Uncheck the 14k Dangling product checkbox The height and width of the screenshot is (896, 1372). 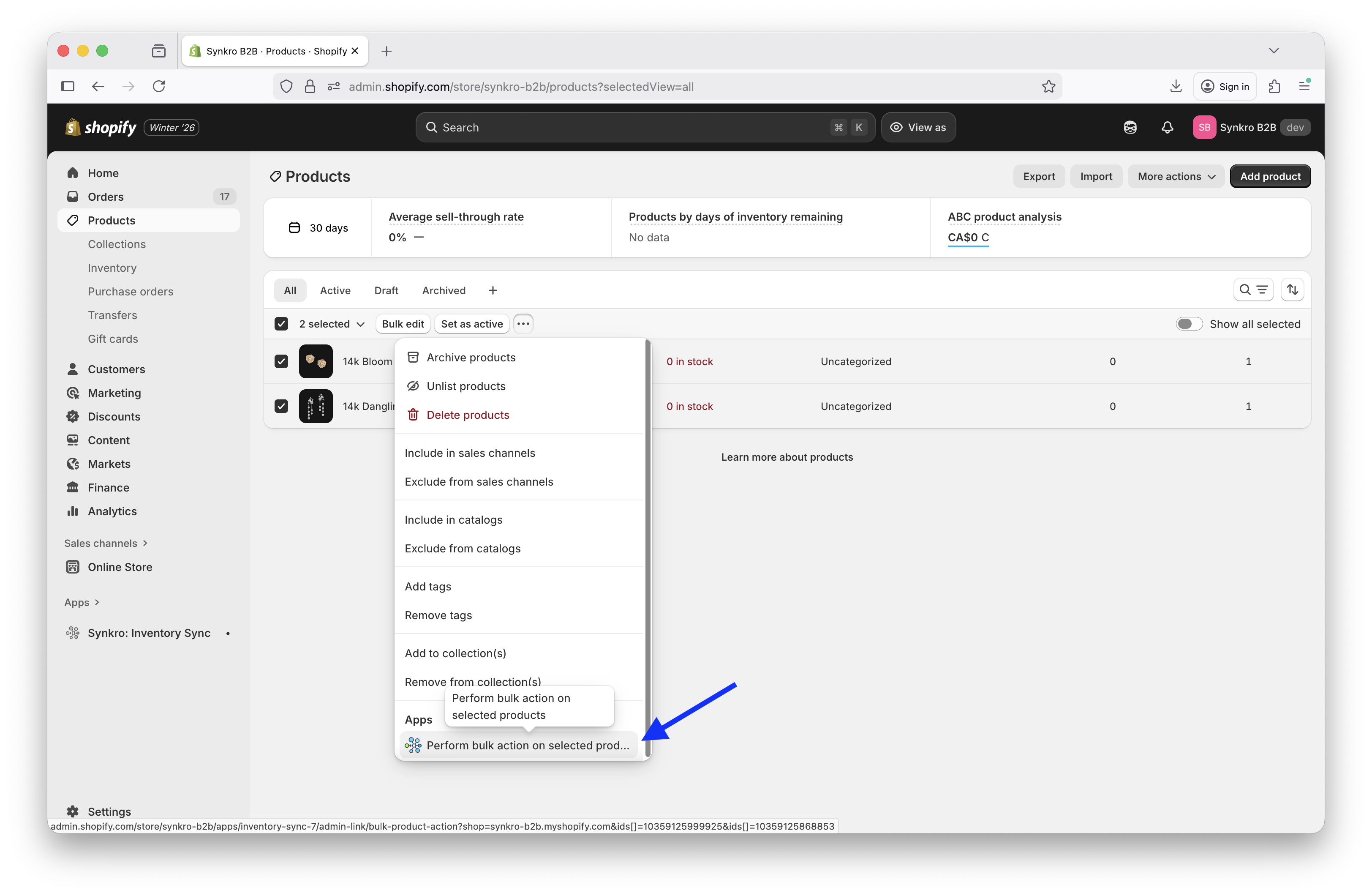(281, 406)
